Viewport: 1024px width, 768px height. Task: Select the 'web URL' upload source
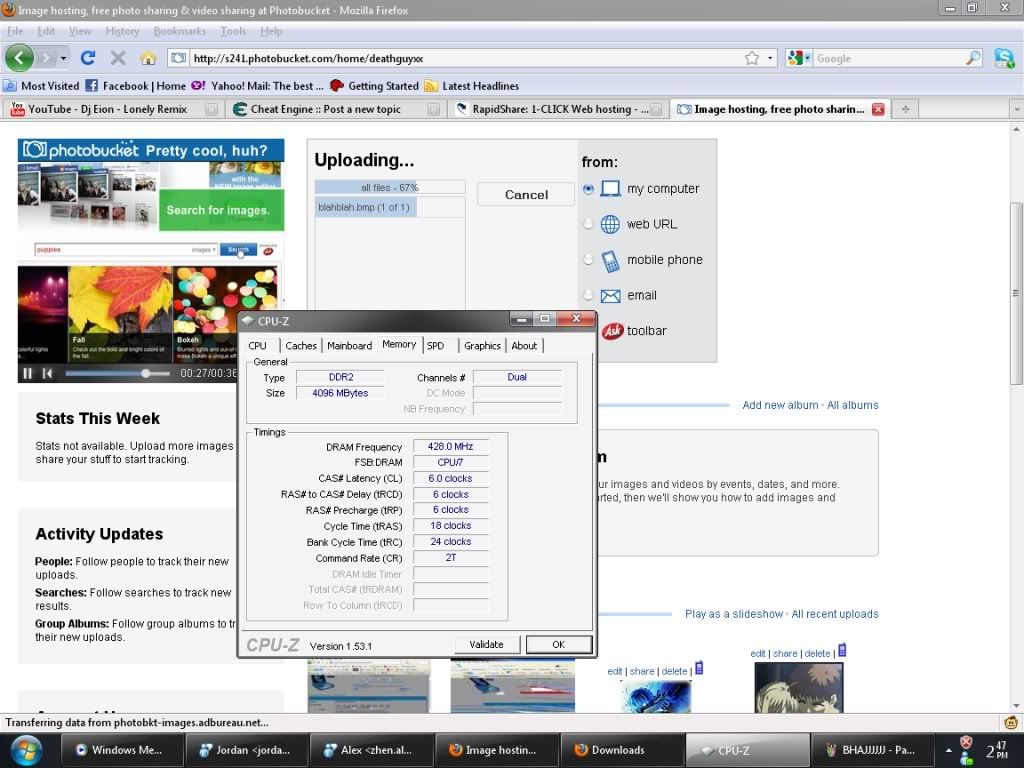click(588, 224)
